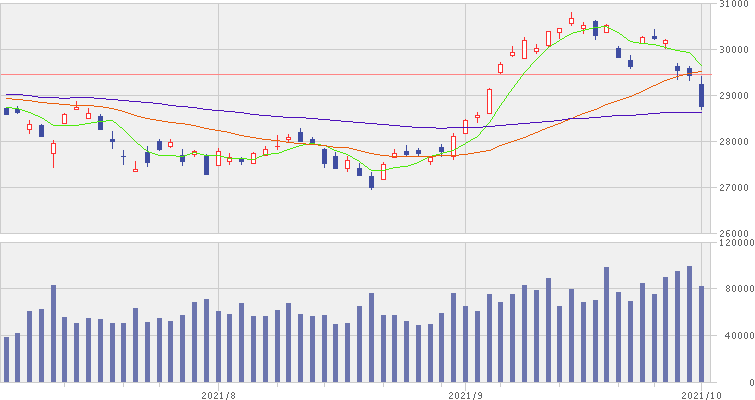Select the lowest candlestick near 27000
The image size is (755, 400).
click(x=371, y=181)
